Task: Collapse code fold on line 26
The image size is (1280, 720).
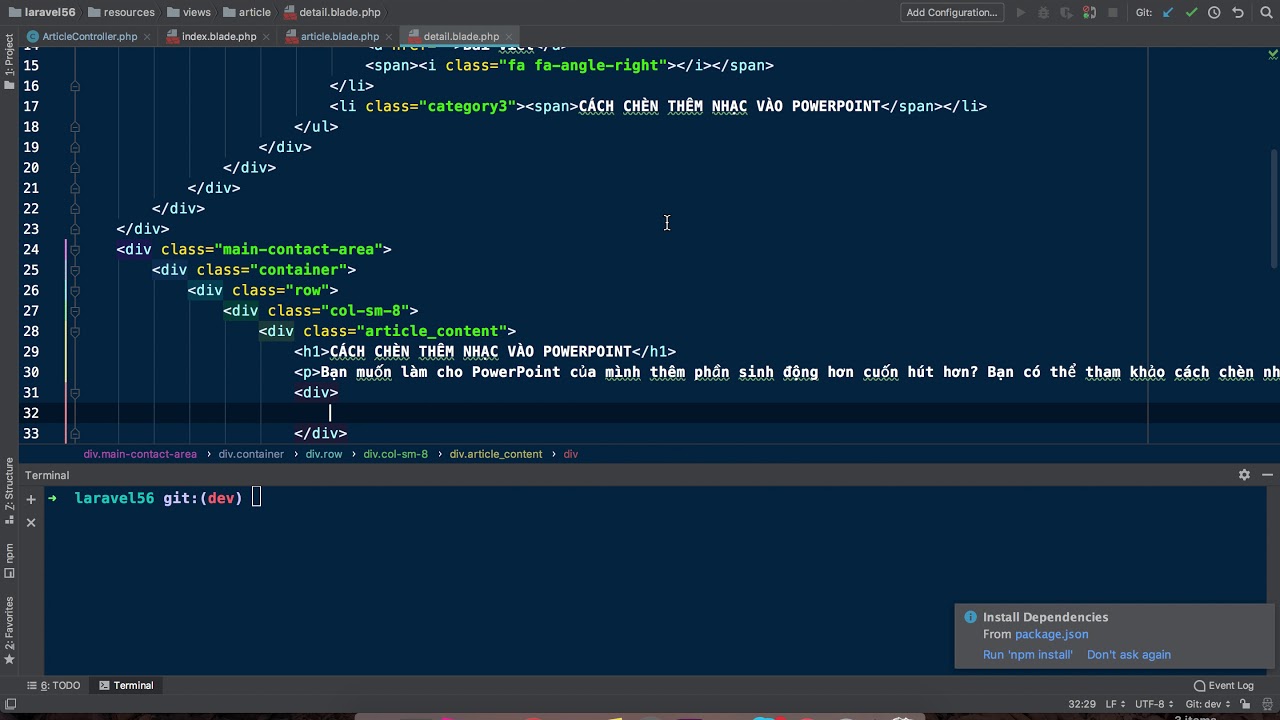Action: (75, 290)
